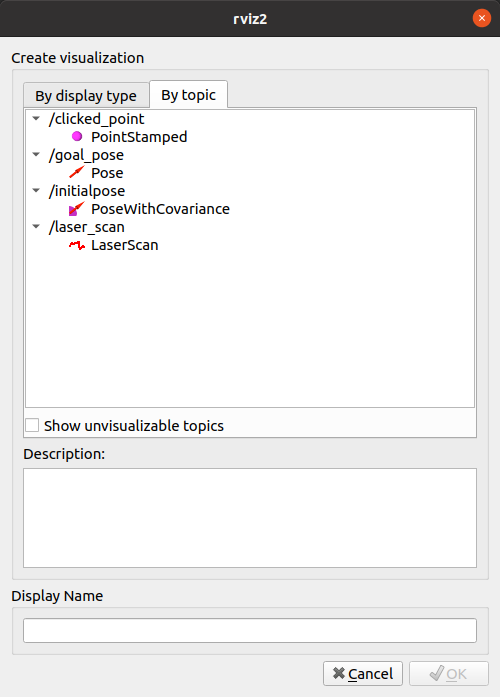Select the LaserScan display entry
This screenshot has width=500, height=697.
tap(125, 245)
